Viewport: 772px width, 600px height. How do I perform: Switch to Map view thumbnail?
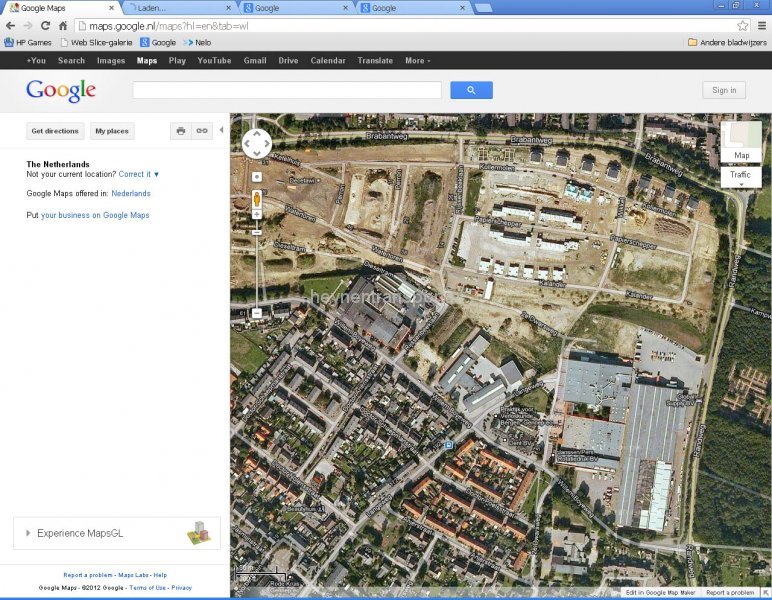(x=741, y=142)
